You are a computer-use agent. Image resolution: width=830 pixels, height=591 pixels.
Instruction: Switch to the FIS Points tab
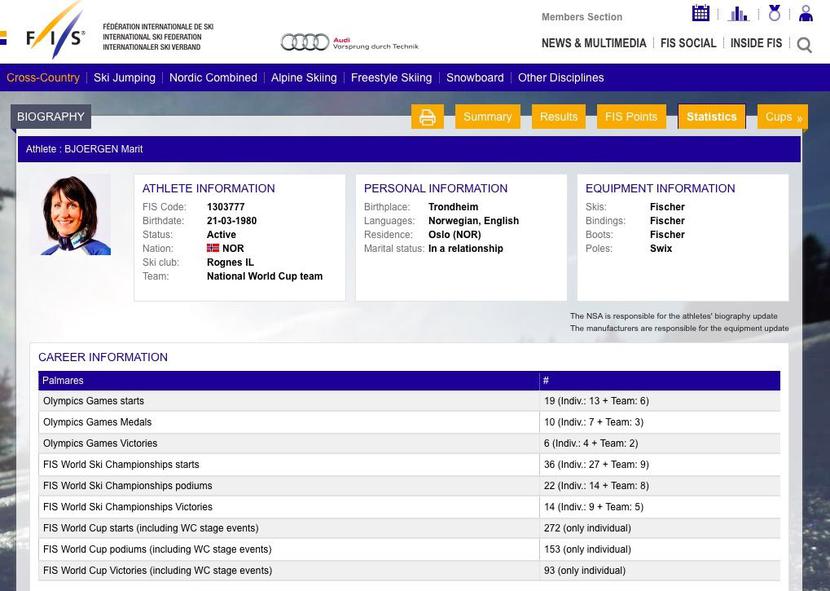tap(631, 117)
